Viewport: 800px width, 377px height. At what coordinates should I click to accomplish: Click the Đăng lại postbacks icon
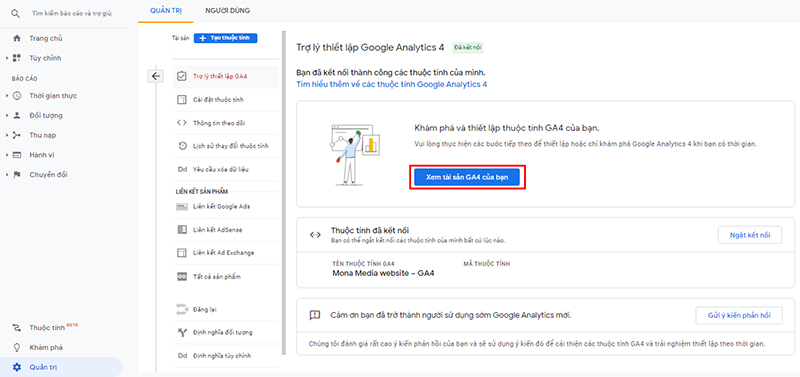[x=182, y=309]
